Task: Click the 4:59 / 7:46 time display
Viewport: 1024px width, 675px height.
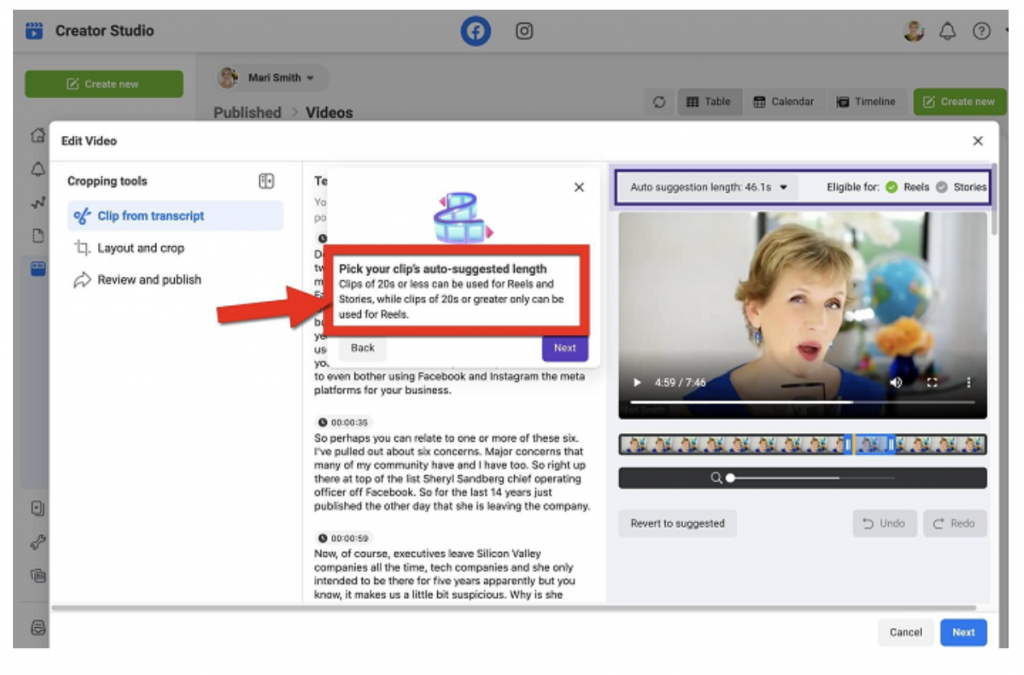Action: coord(680,383)
